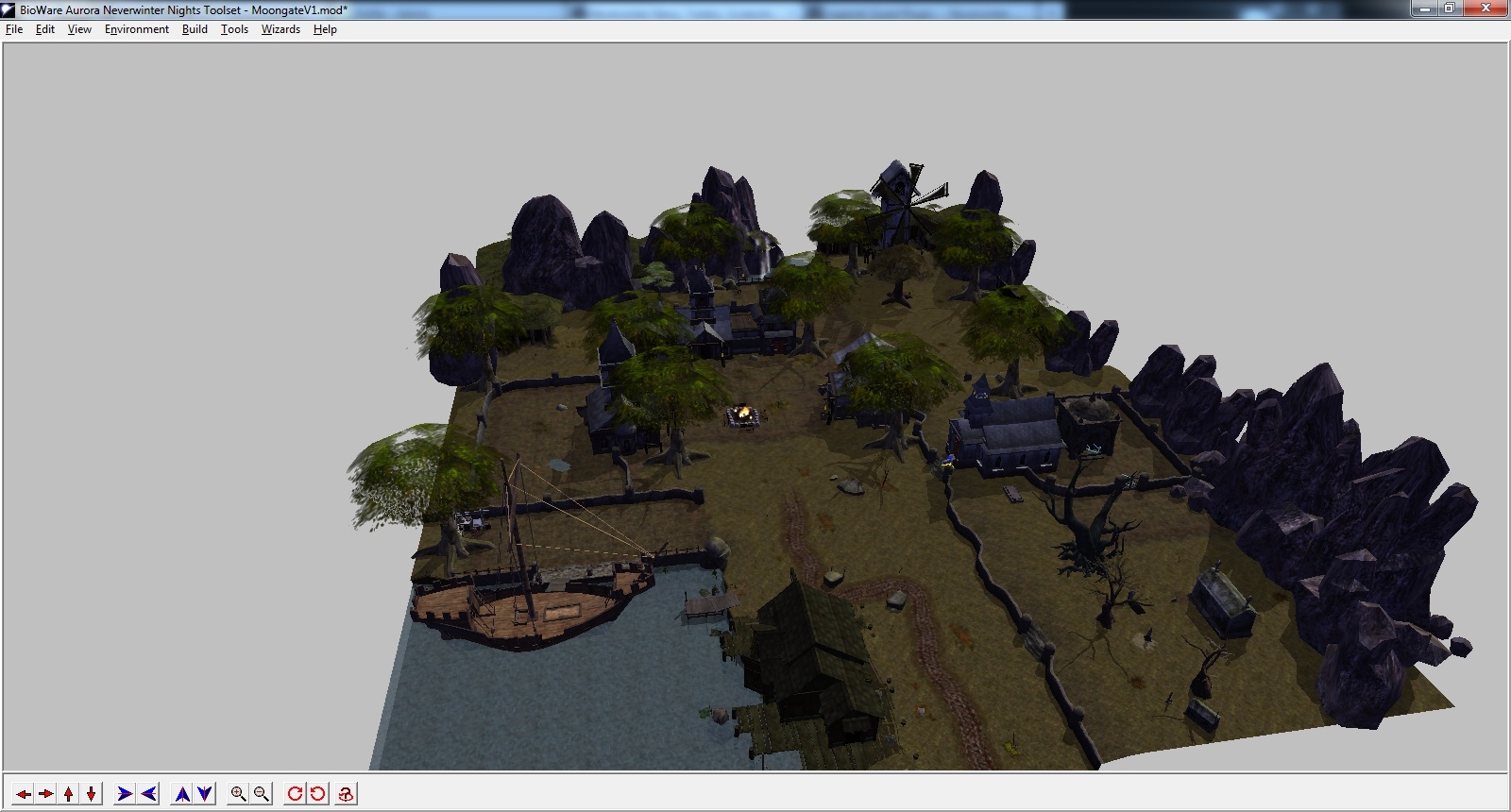The width and height of the screenshot is (1511, 812).
Task: Rotate view with red clockwise arrow
Action: tap(295, 794)
